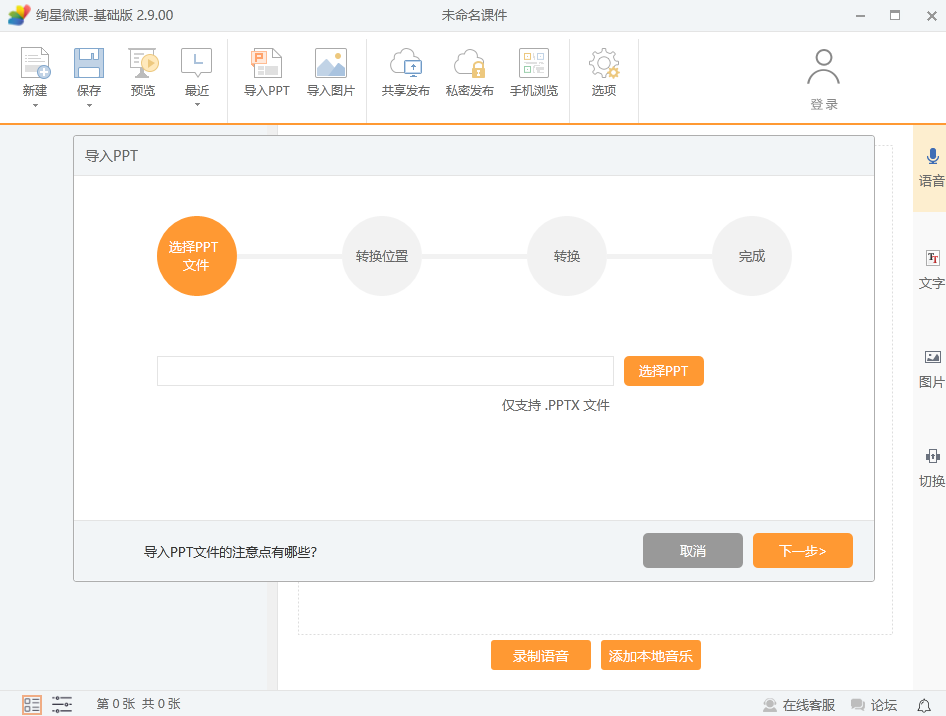Viewport: 946px width, 716px height.
Task: Click the 新建 new document icon
Action: click(35, 63)
